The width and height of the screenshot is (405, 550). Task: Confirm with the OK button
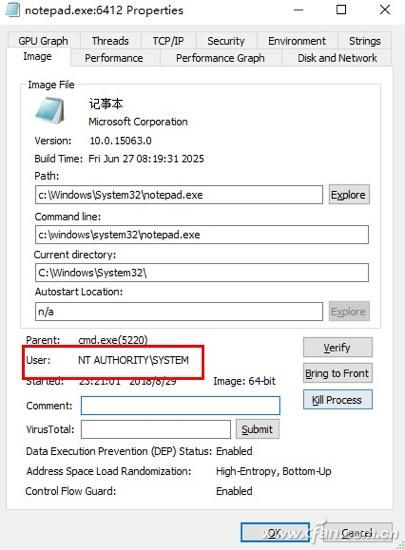pos(275,533)
